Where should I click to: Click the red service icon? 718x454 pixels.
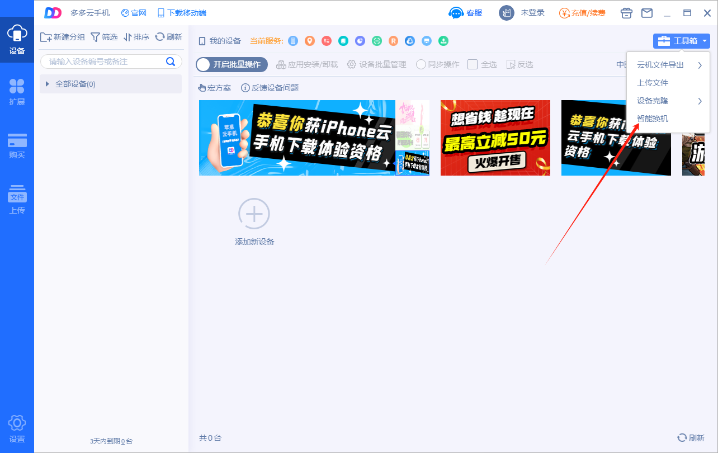click(326, 41)
